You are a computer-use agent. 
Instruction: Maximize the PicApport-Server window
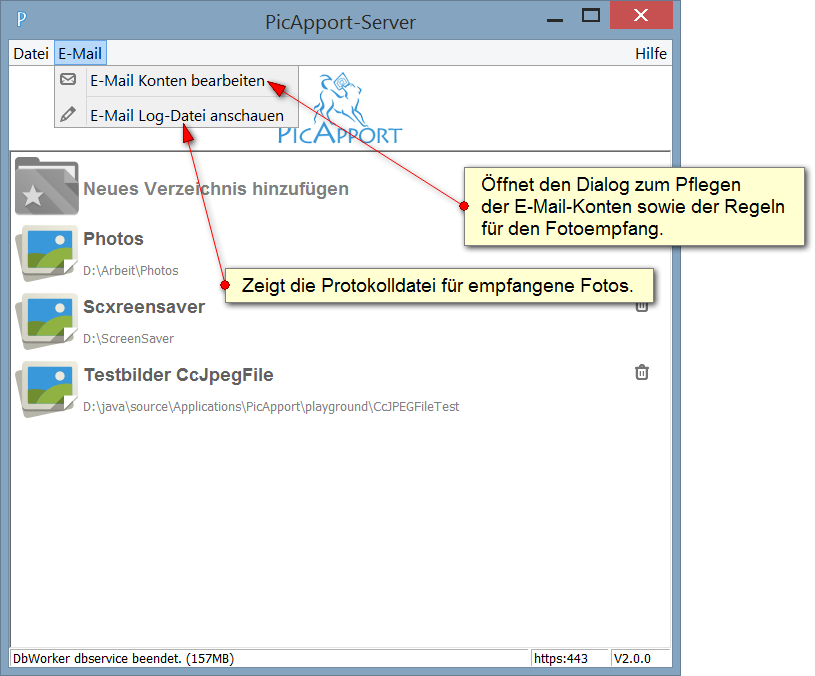coord(591,17)
